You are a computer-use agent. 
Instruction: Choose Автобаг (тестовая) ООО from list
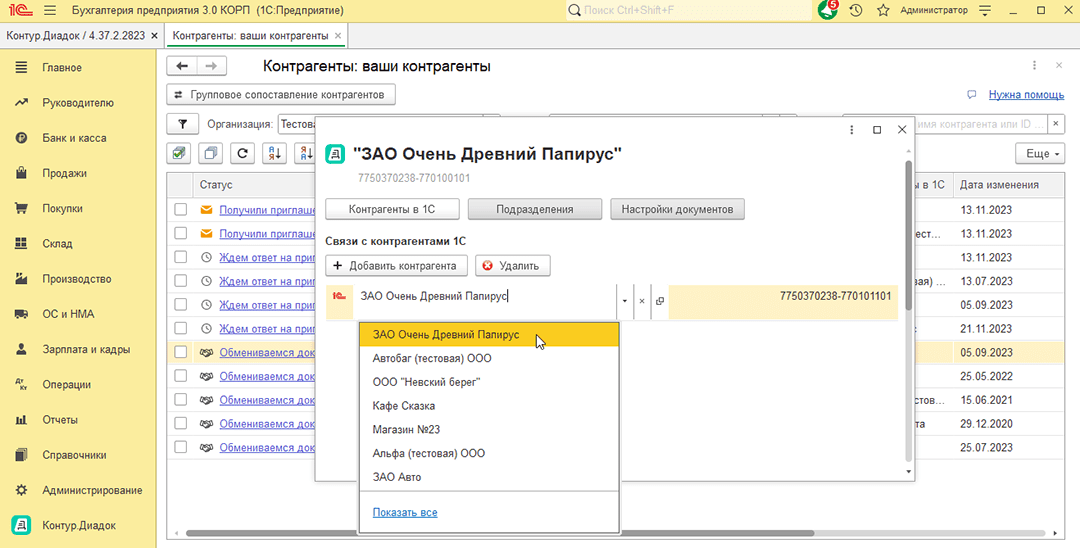click(x=489, y=358)
